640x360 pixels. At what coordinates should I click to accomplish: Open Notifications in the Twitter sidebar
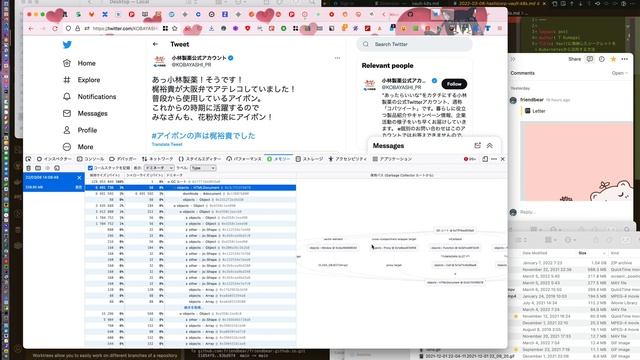click(x=90, y=97)
